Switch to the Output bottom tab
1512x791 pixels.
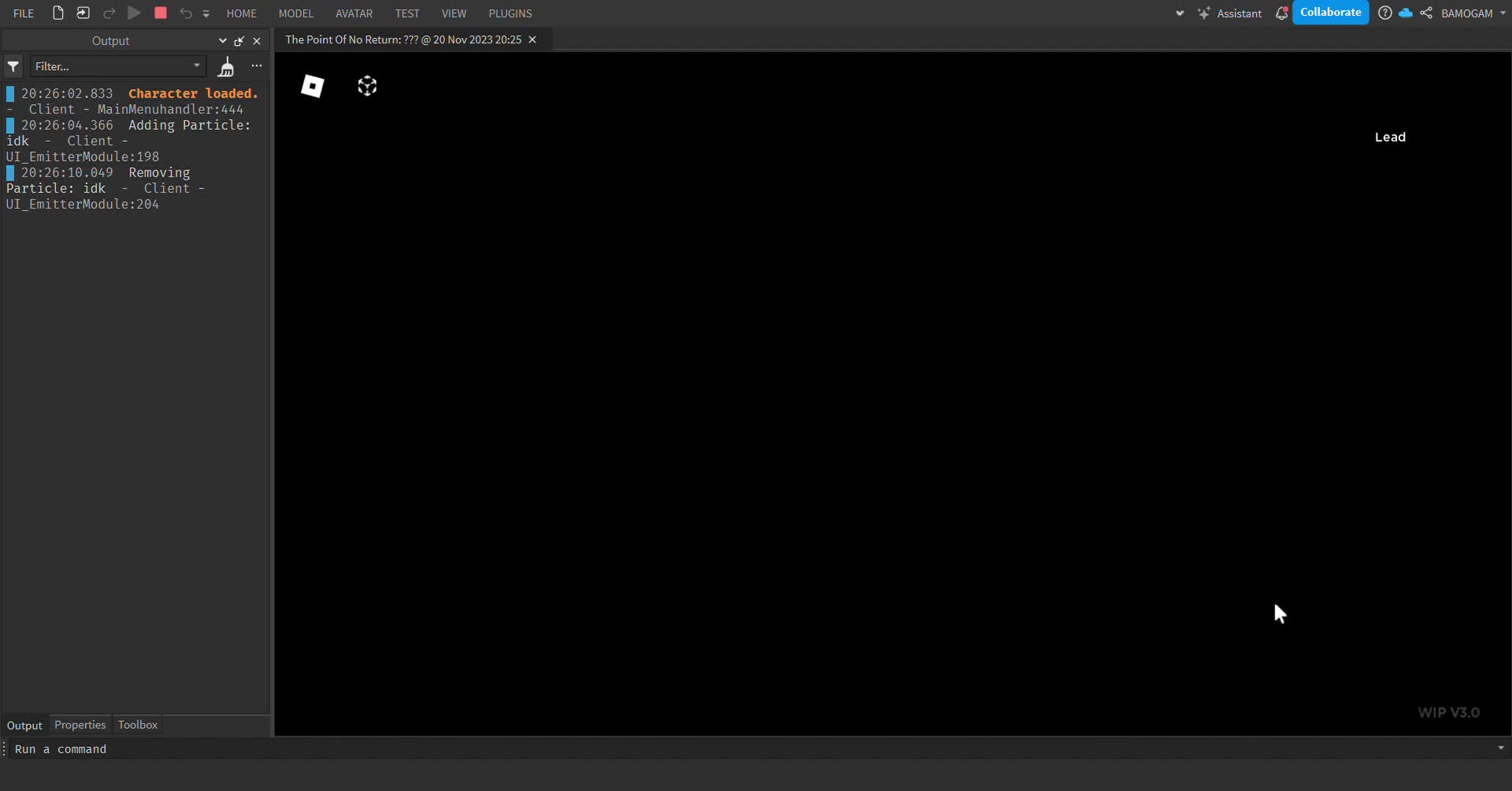24,726
